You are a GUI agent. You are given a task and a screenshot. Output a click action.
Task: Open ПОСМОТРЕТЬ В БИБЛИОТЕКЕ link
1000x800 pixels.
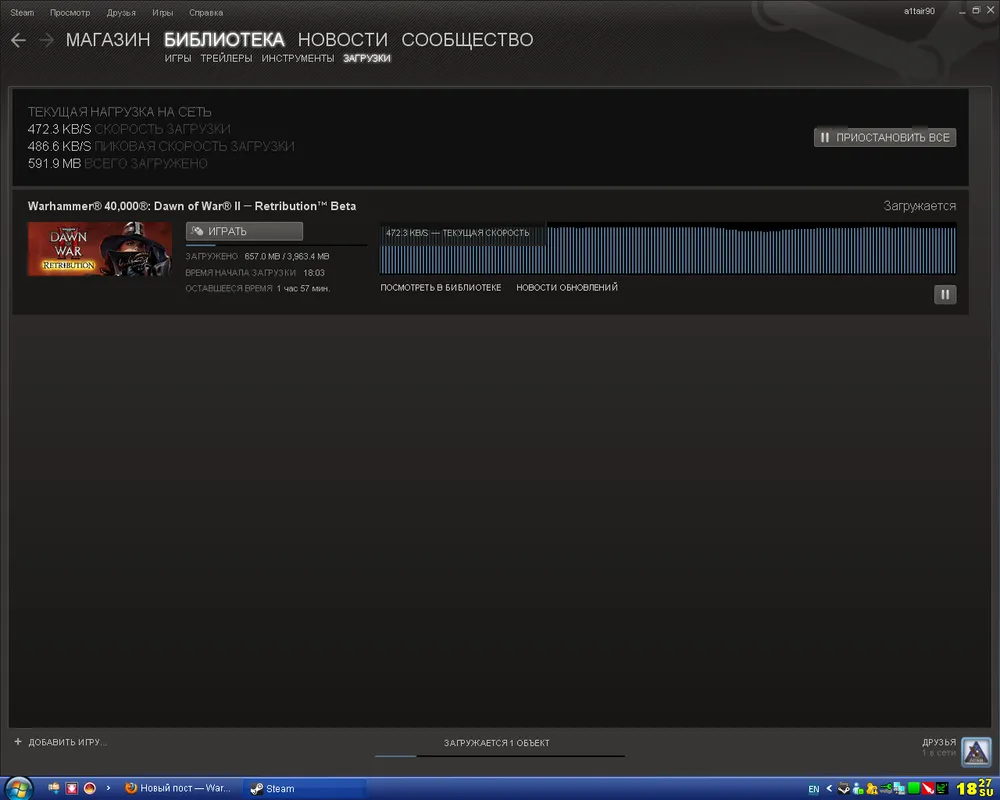[x=441, y=288]
